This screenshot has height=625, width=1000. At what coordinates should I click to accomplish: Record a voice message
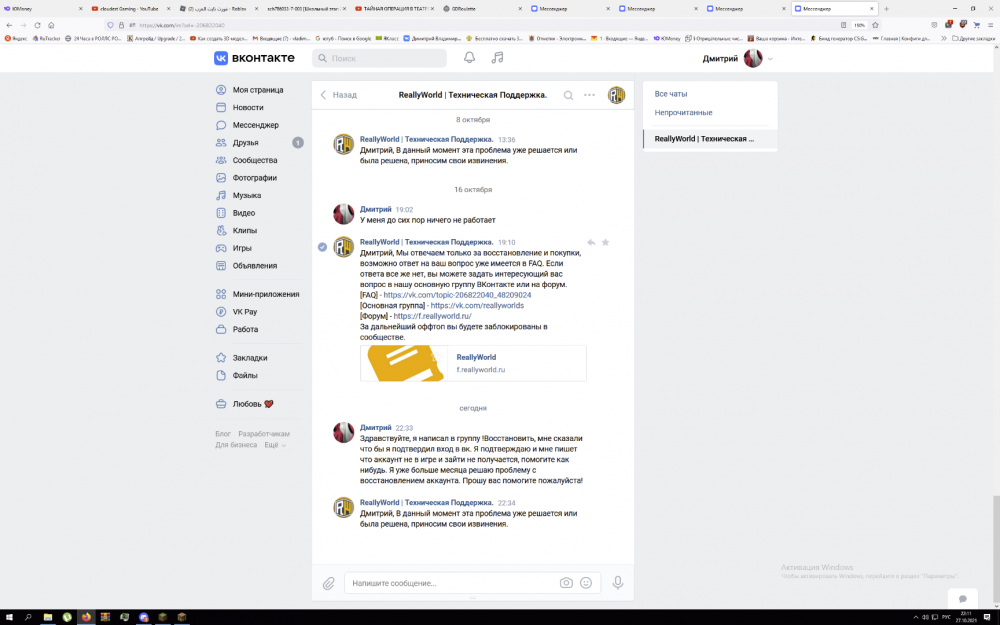(617, 582)
